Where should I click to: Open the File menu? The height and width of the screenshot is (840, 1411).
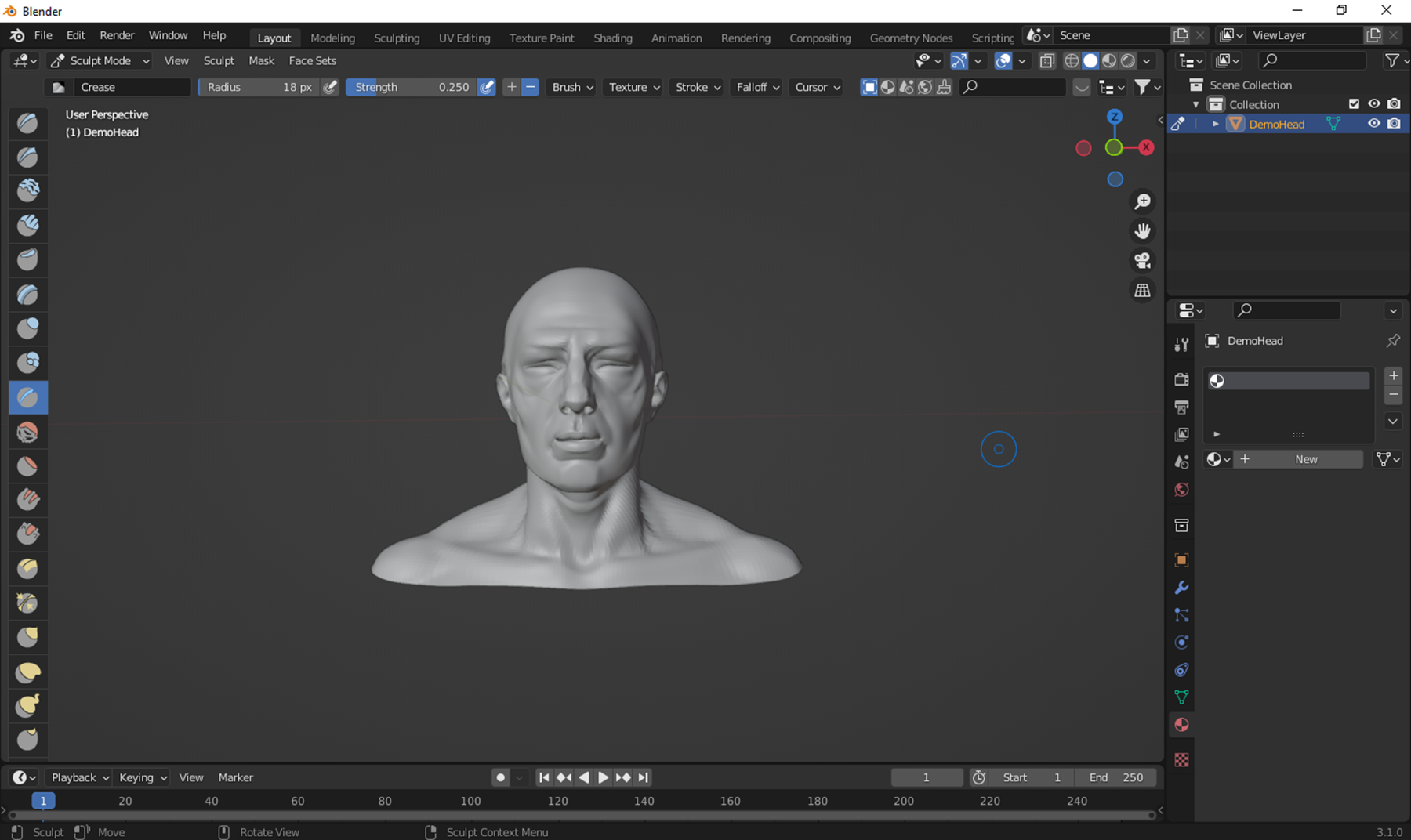43,35
